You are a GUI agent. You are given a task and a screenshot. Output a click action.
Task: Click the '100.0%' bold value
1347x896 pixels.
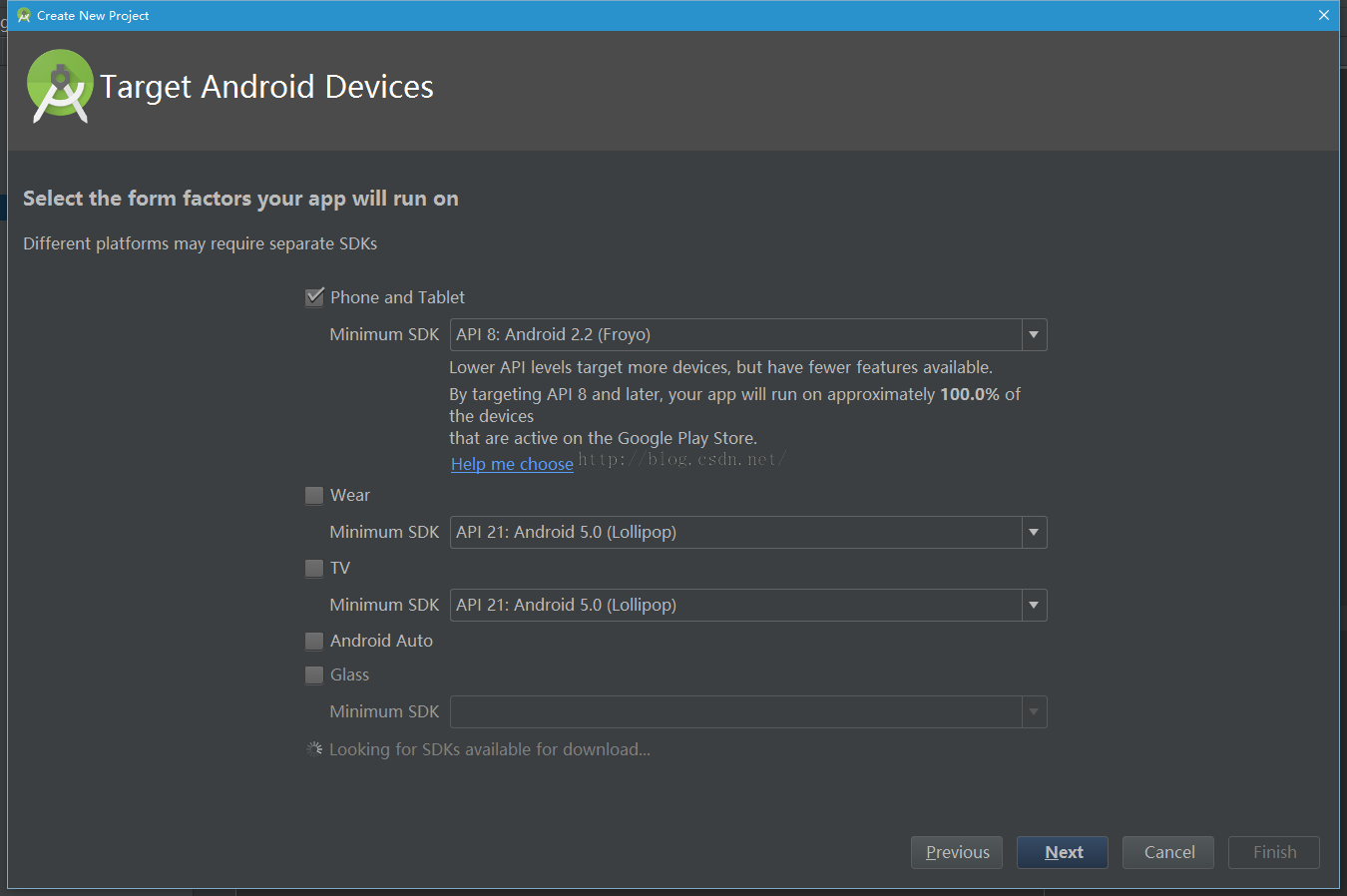click(970, 394)
